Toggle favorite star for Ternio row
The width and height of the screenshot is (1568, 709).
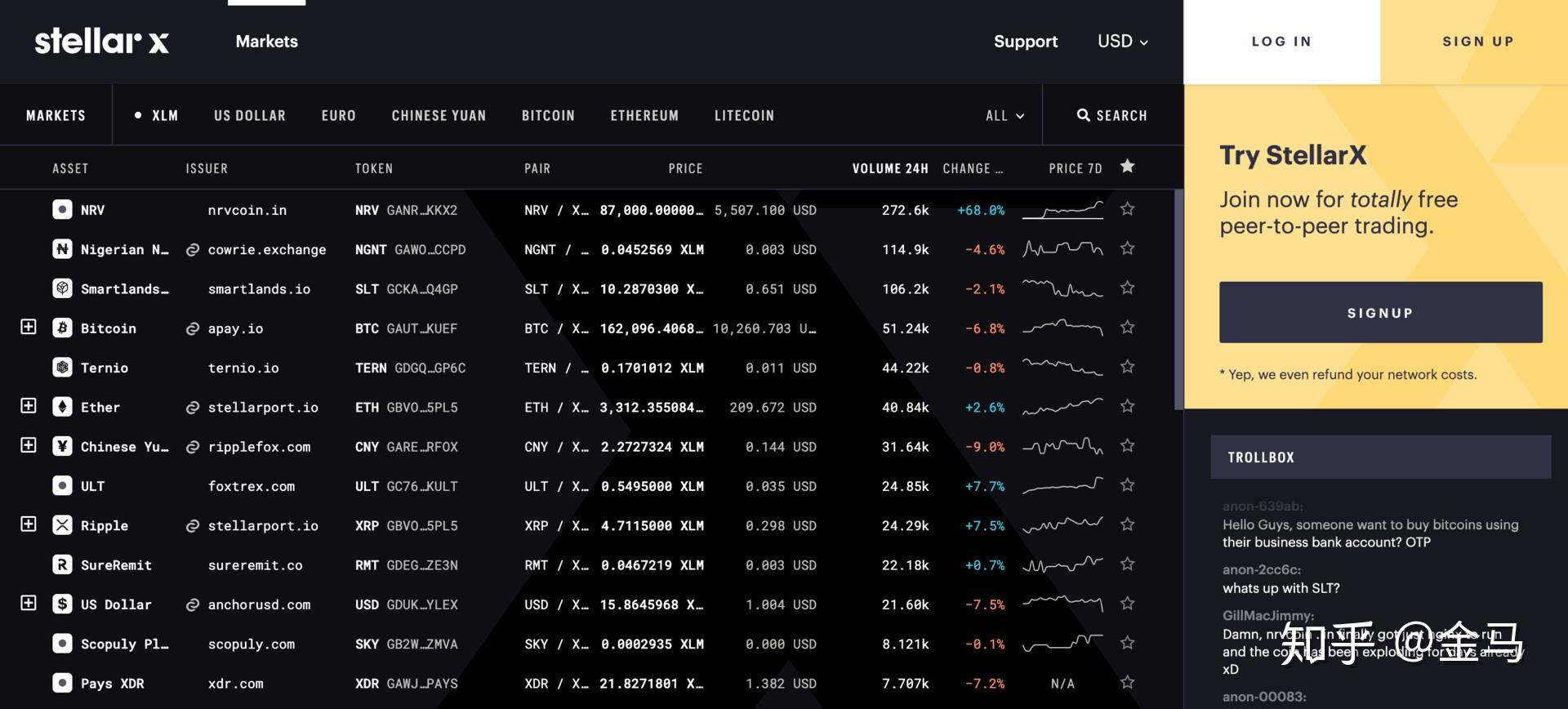[1127, 367]
